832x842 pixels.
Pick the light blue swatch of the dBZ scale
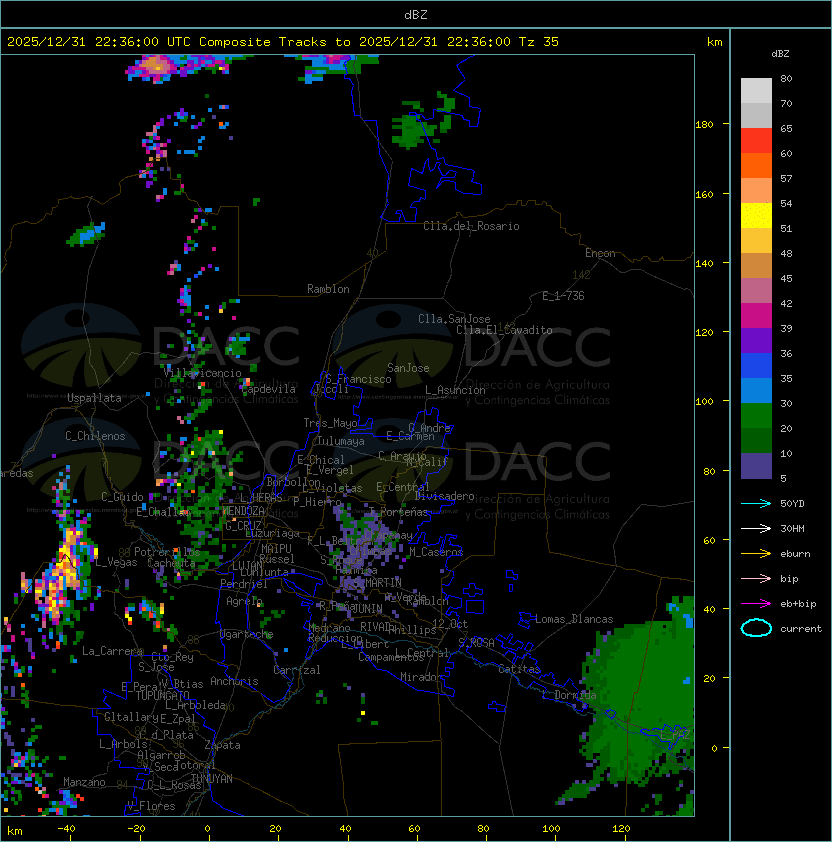tap(756, 390)
